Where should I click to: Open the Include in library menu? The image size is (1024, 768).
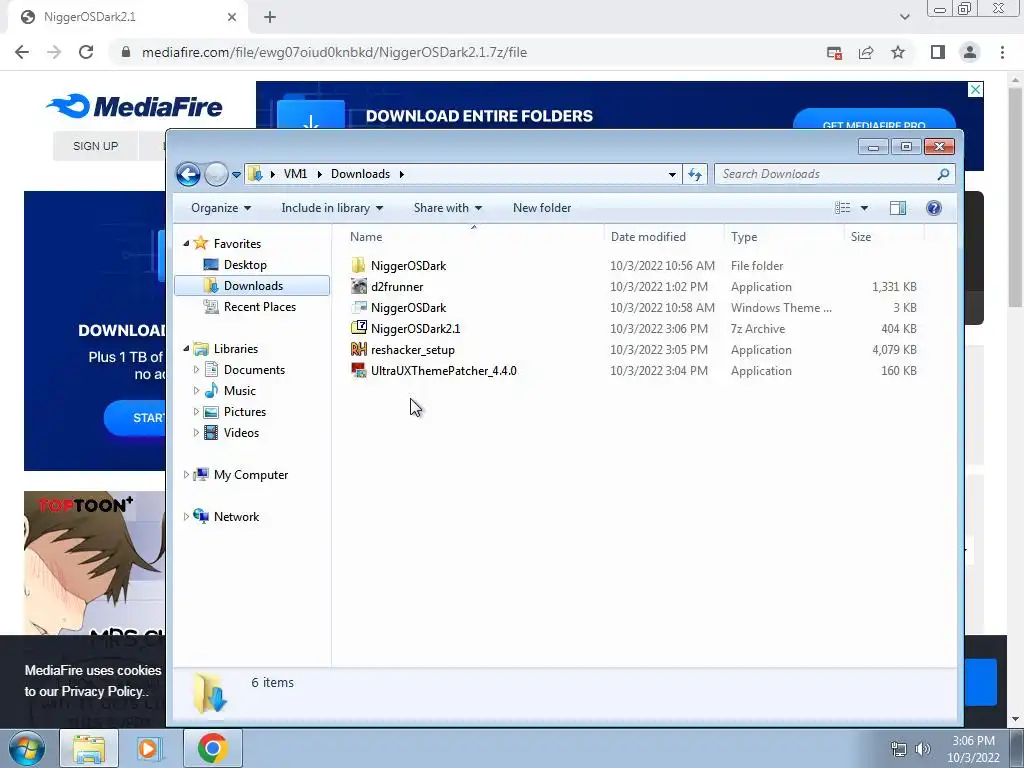(332, 208)
